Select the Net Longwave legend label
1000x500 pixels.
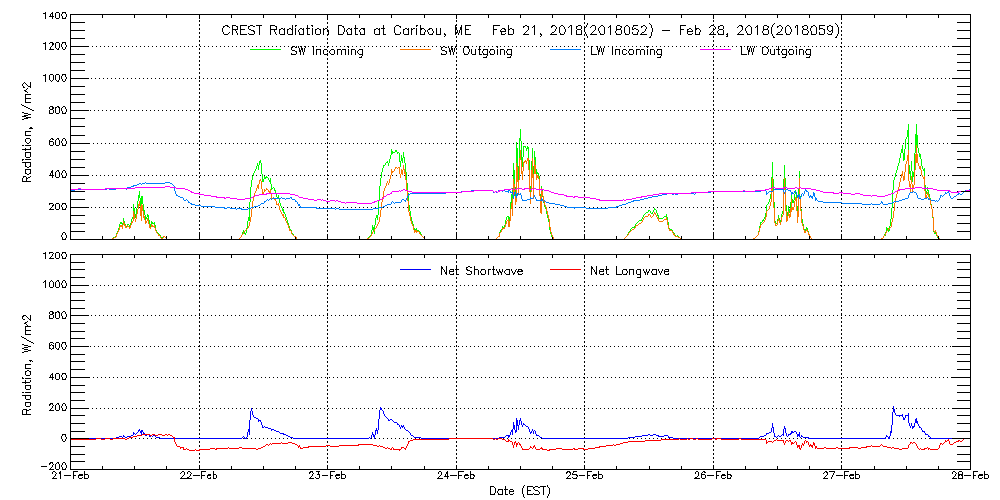pos(626,271)
